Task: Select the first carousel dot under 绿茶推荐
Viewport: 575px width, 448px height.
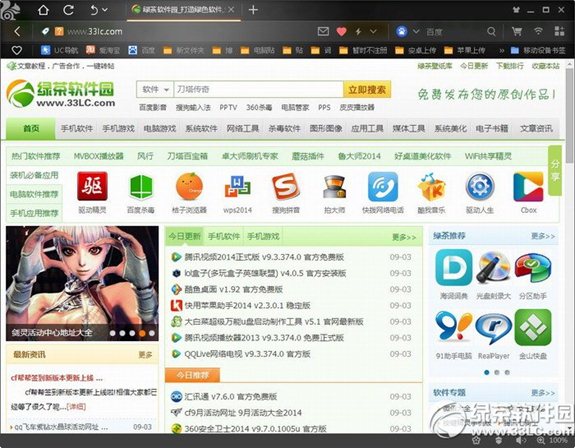Action: pos(486,372)
